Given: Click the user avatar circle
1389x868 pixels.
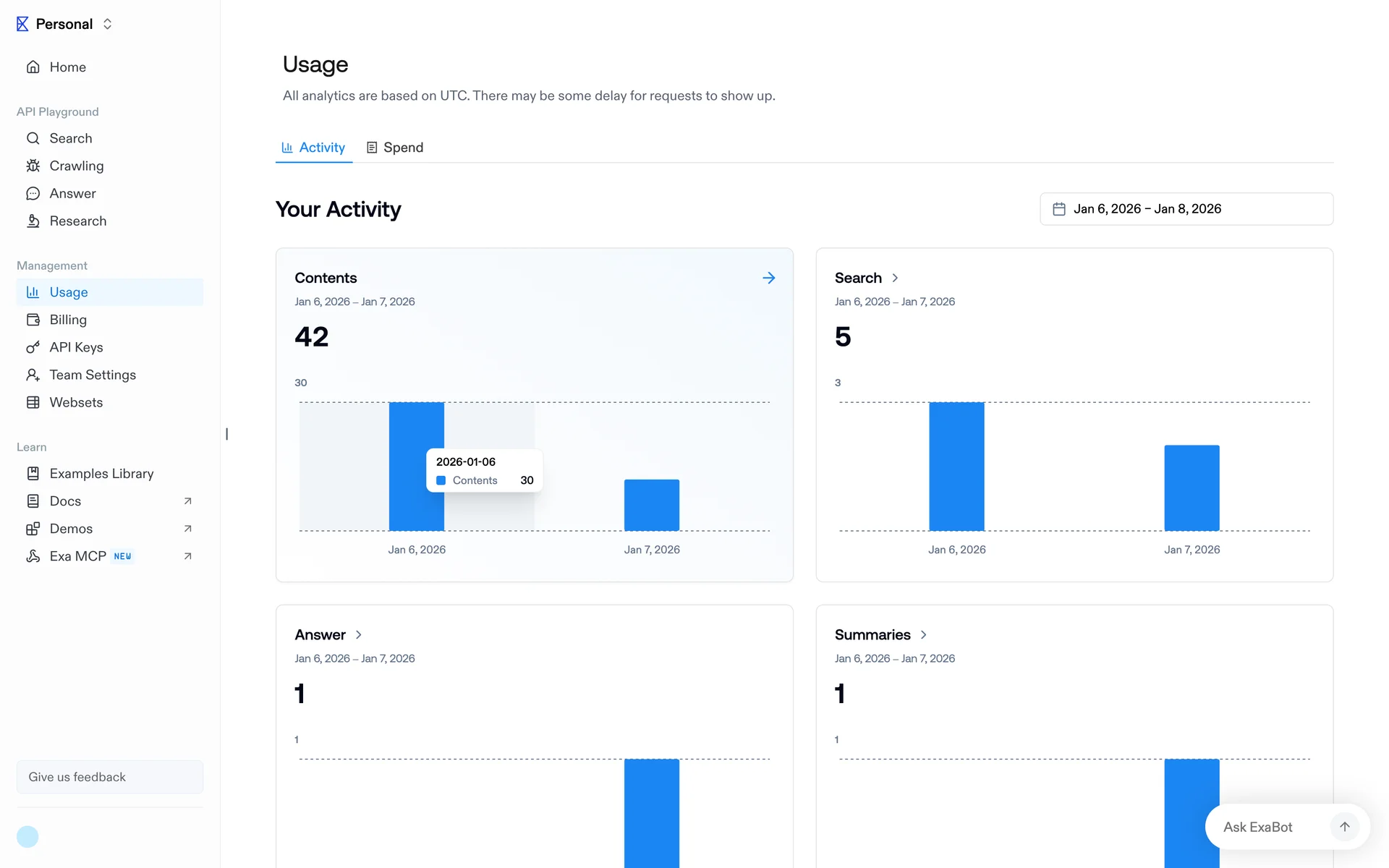Looking at the screenshot, I should tap(27, 836).
